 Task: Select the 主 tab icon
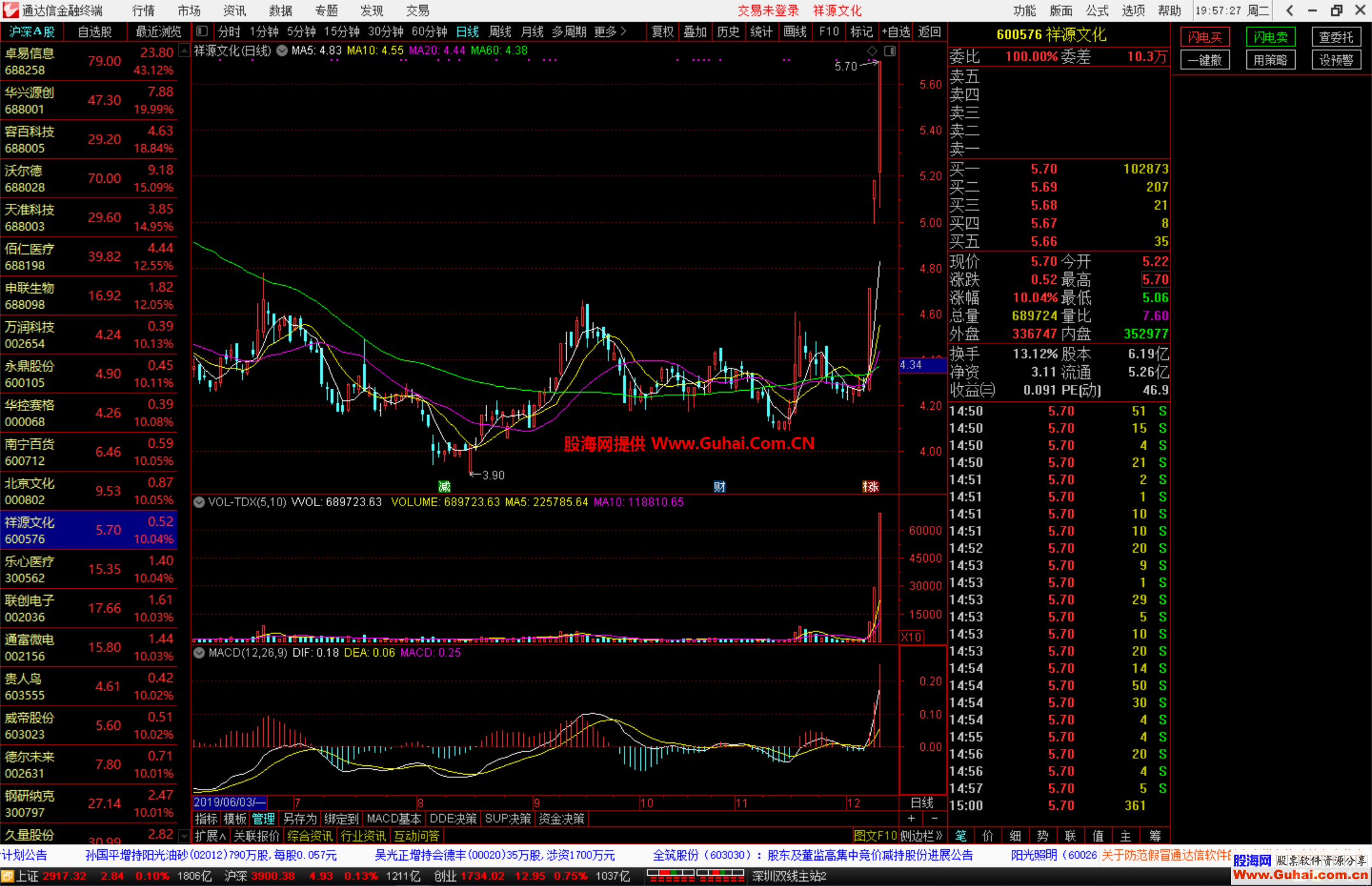coord(1126,836)
